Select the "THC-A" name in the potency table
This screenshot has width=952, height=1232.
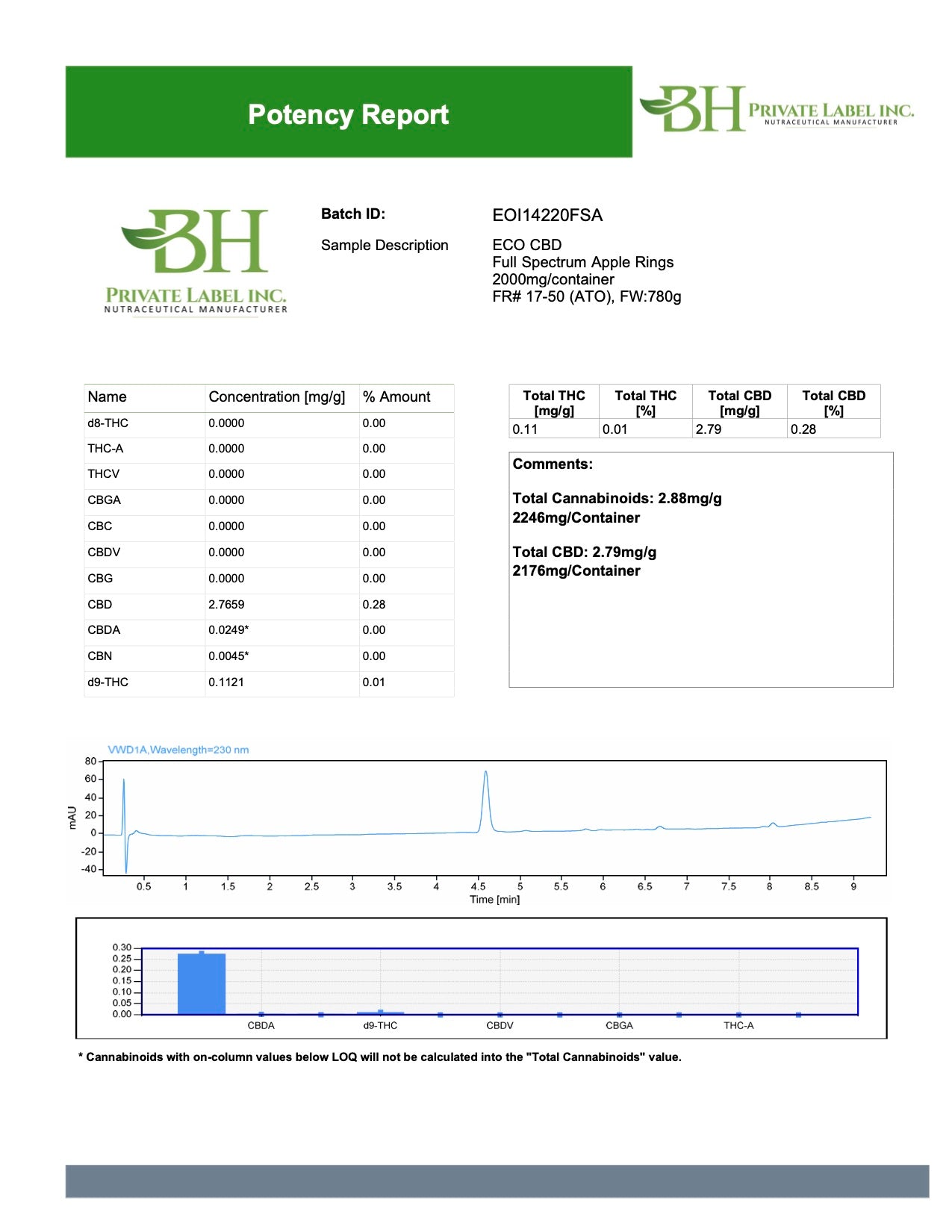[105, 448]
